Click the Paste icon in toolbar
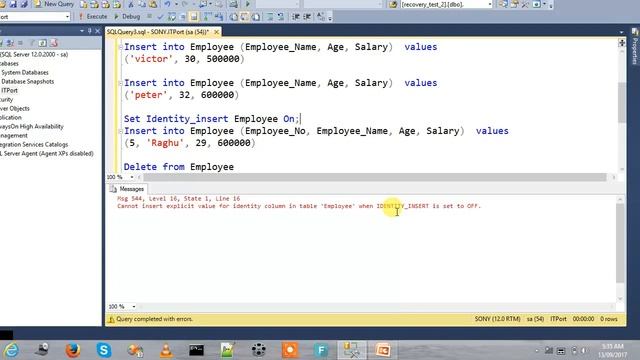The image size is (640, 360). coord(153,4)
